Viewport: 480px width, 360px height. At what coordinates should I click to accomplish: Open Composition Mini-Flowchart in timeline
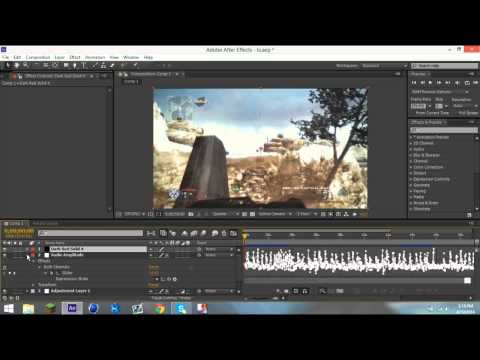click(151, 233)
